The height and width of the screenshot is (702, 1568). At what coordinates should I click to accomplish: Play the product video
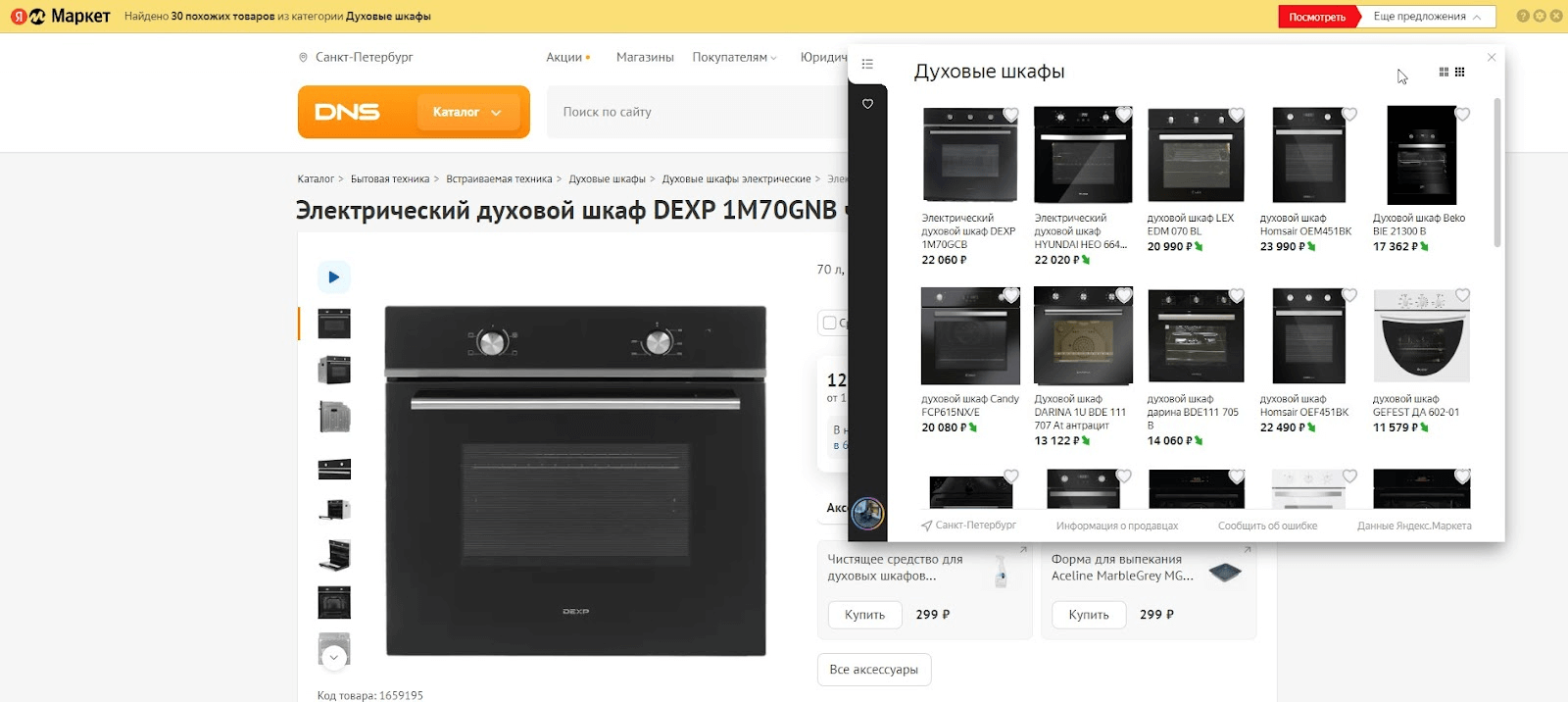coord(333,277)
